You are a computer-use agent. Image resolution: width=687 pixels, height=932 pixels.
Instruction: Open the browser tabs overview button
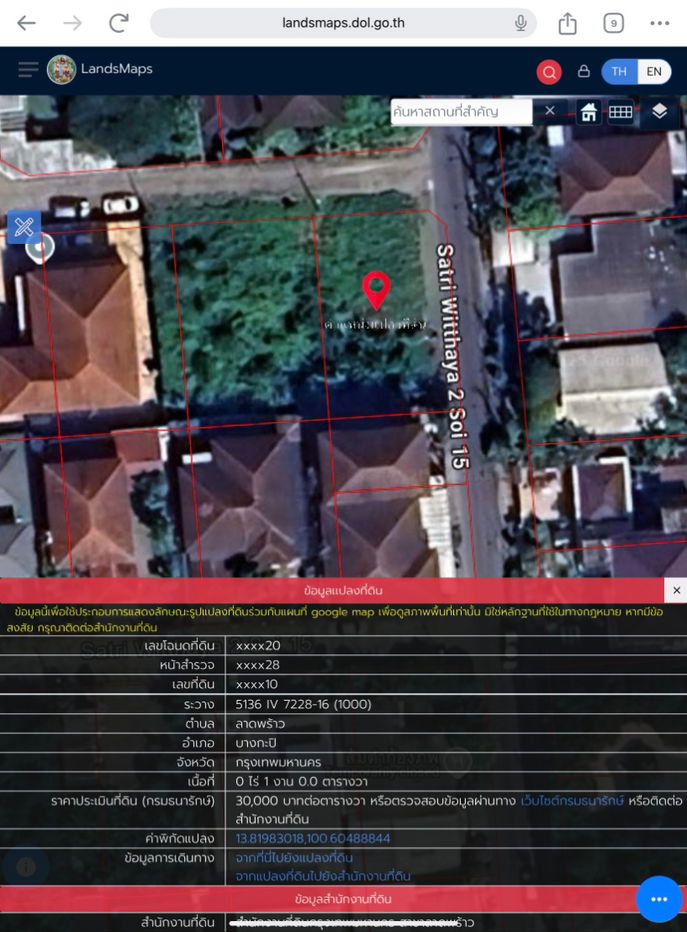(x=613, y=23)
